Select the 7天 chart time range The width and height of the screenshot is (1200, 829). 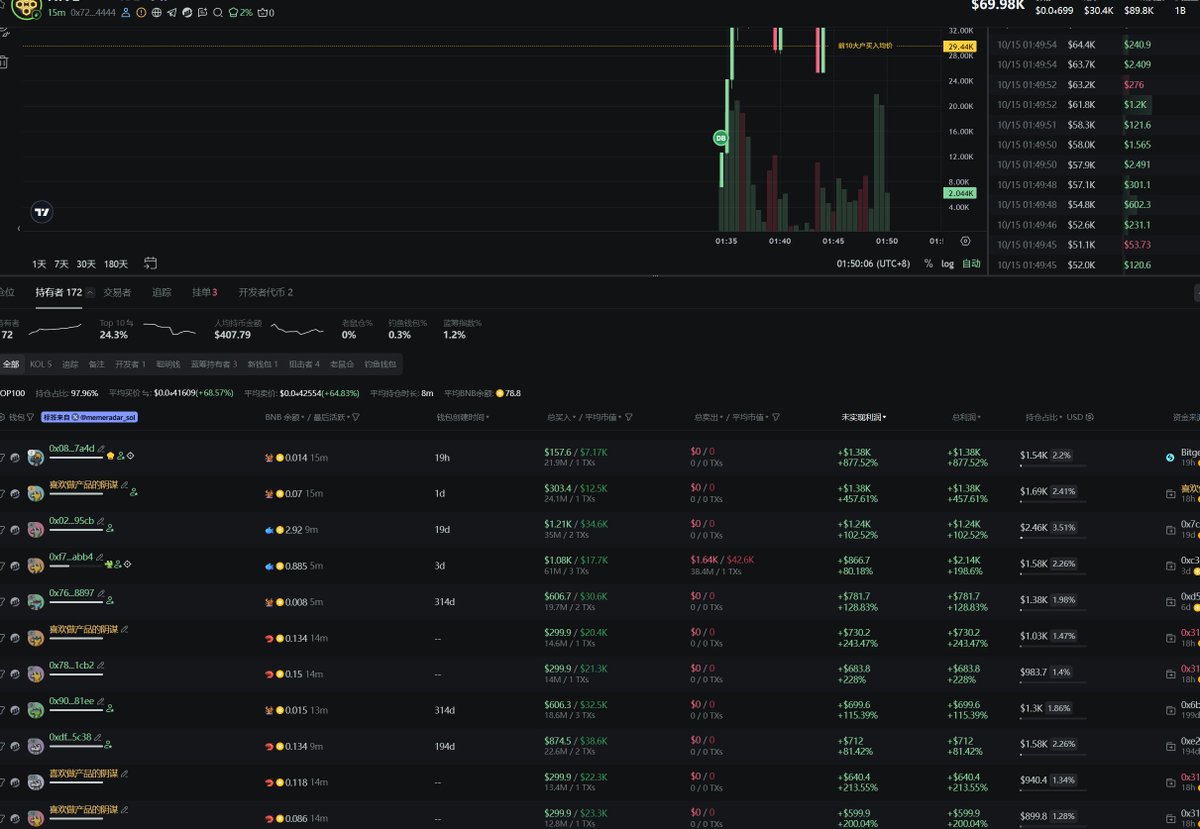(62, 264)
